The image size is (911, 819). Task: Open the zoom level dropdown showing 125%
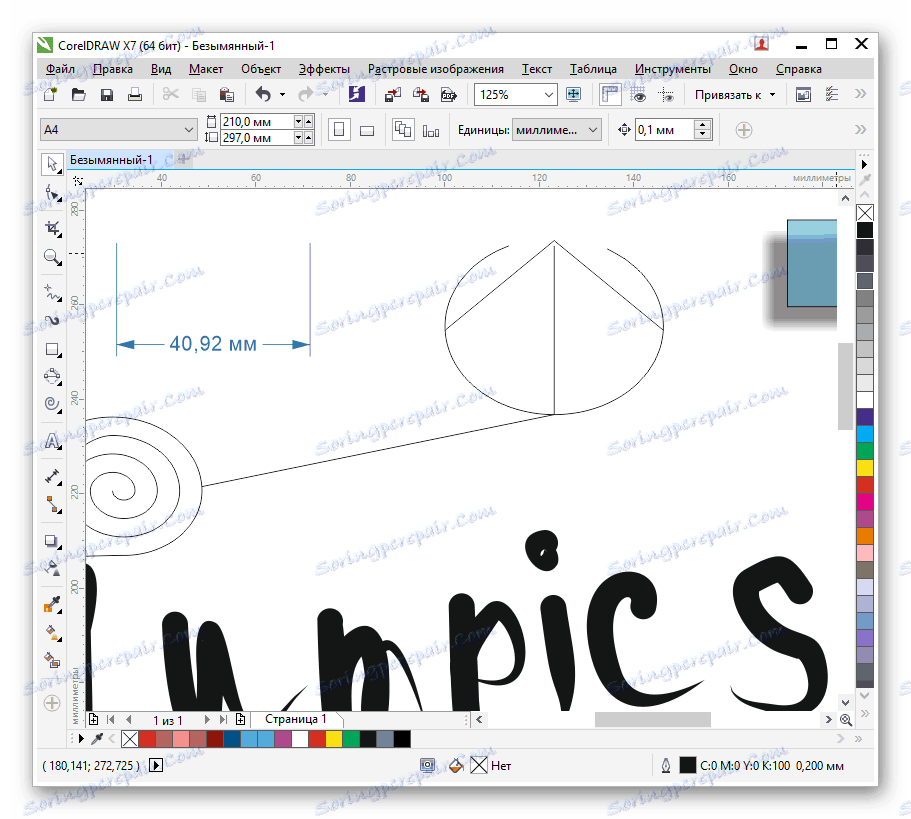[x=548, y=94]
